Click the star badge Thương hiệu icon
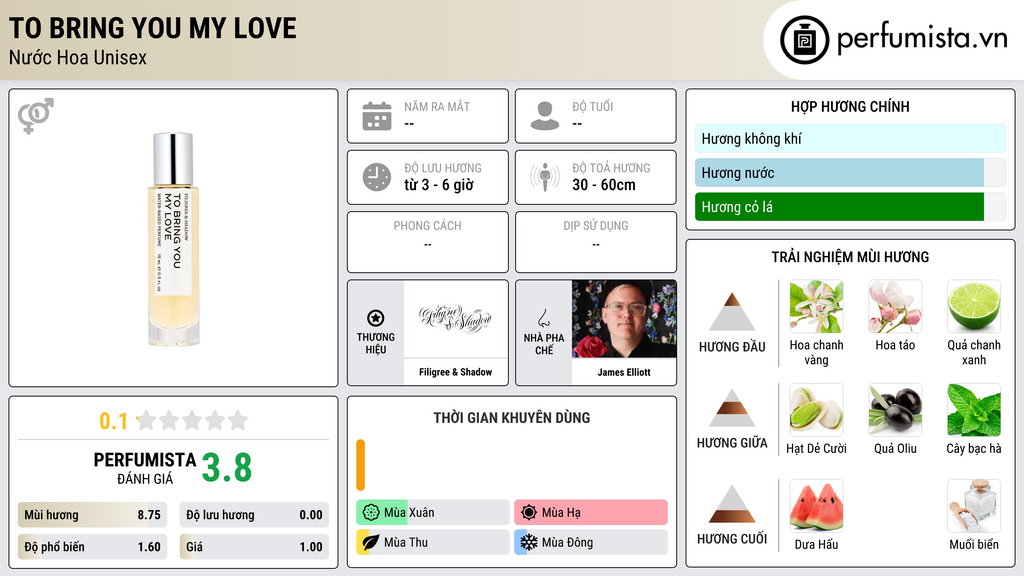The height and width of the screenshot is (576, 1024). tap(376, 318)
